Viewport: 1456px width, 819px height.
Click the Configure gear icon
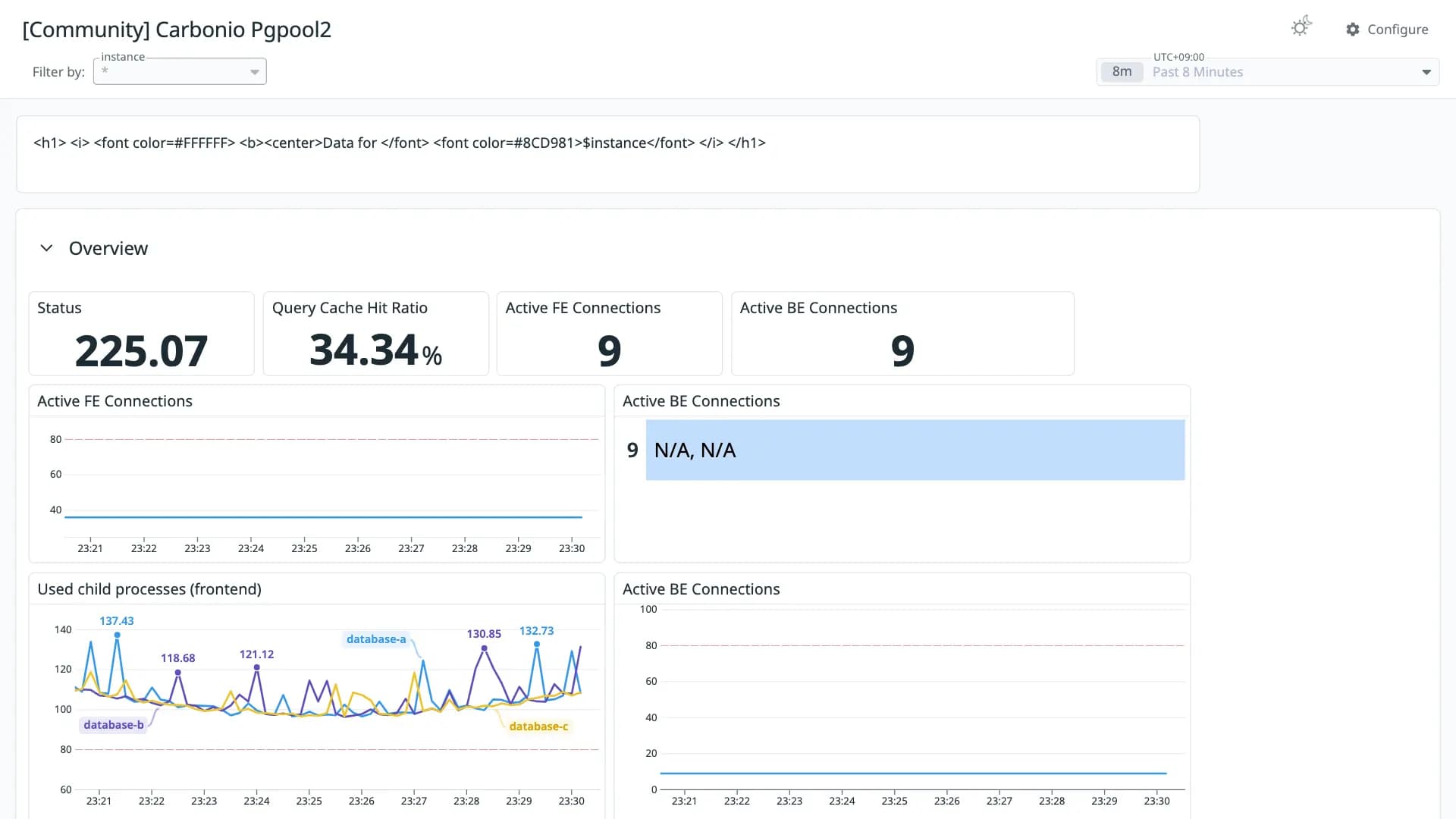[1353, 30]
